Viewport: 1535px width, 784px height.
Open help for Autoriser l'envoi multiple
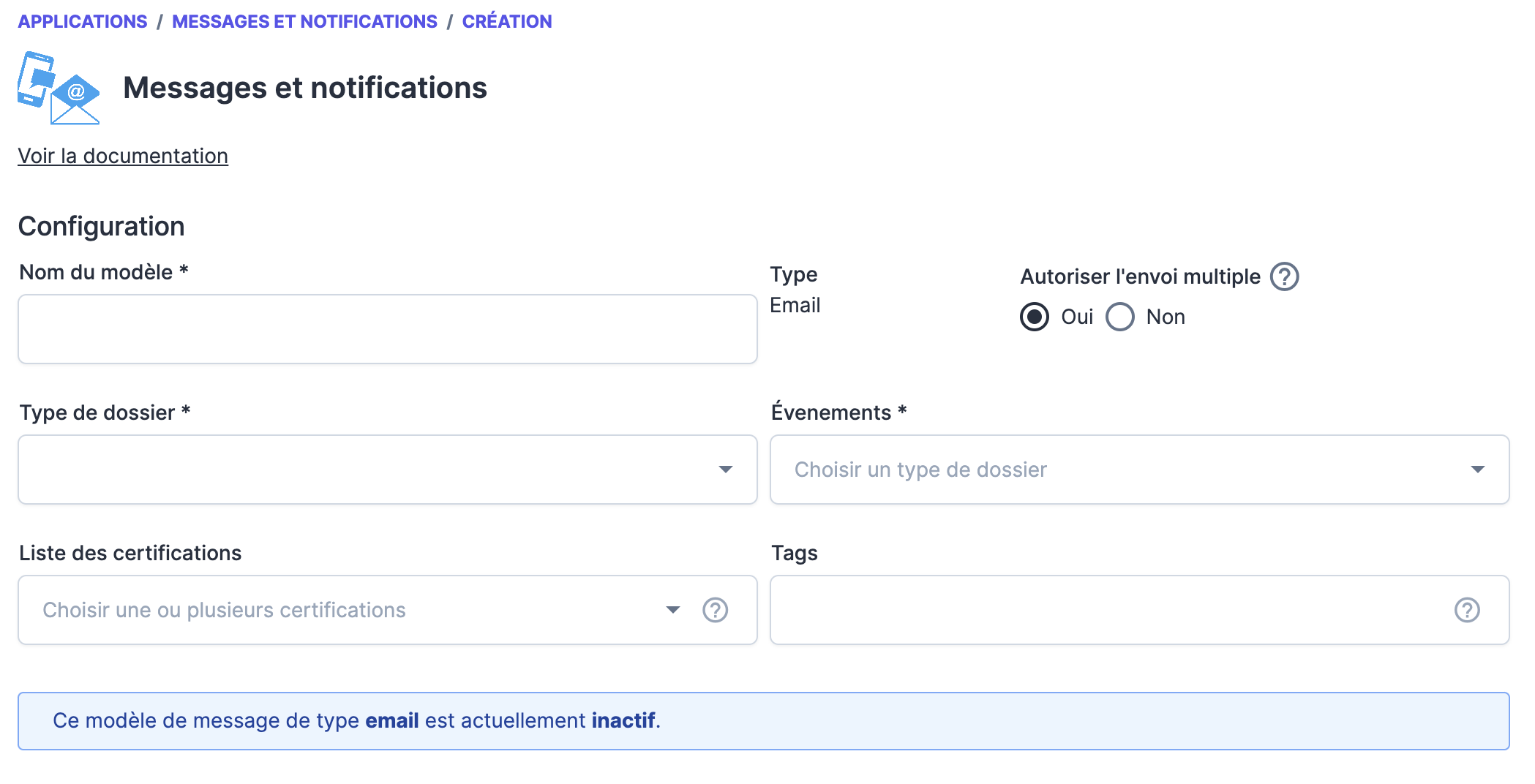pos(1284,277)
